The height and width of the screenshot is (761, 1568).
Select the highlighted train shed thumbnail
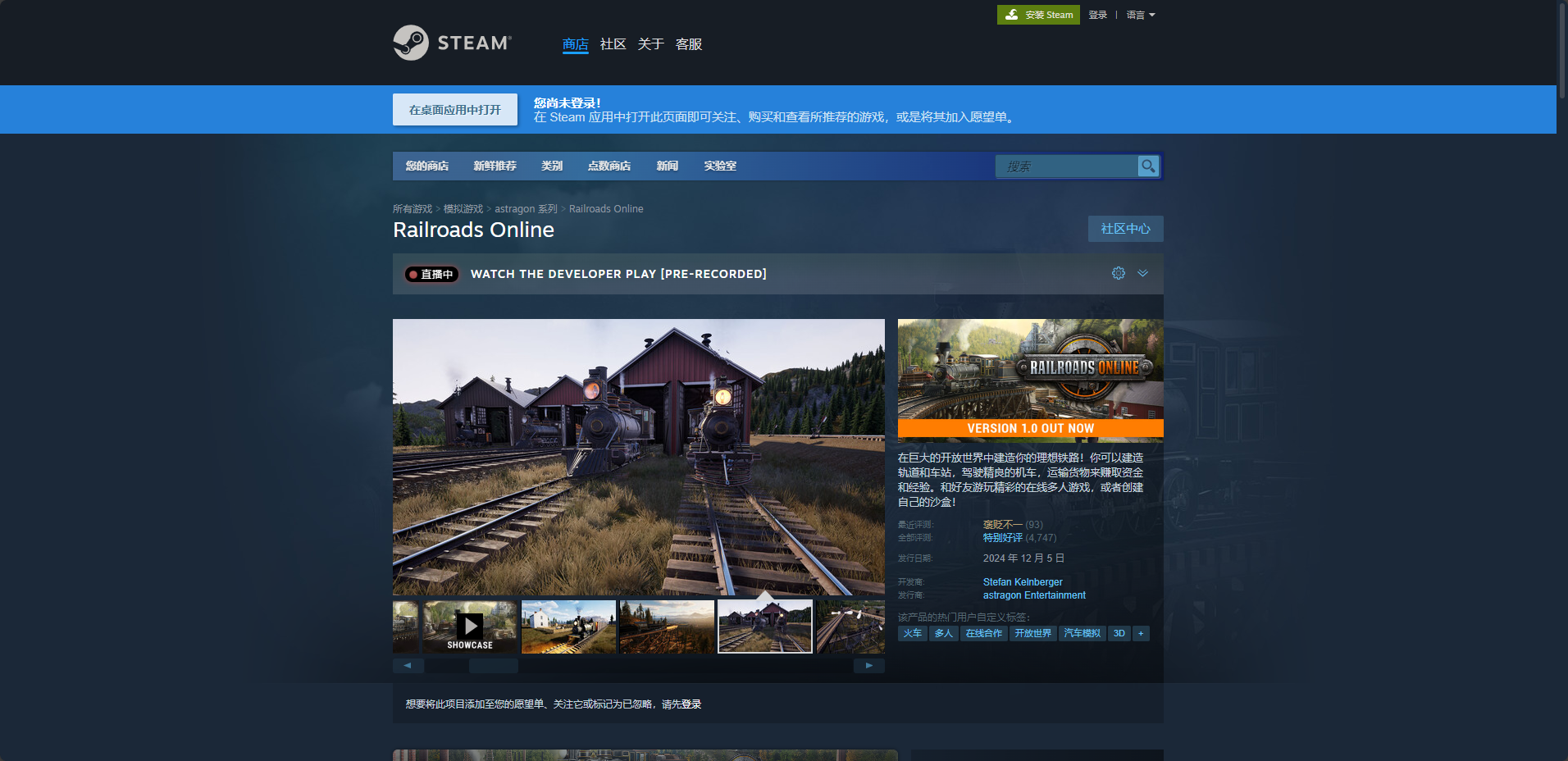765,627
